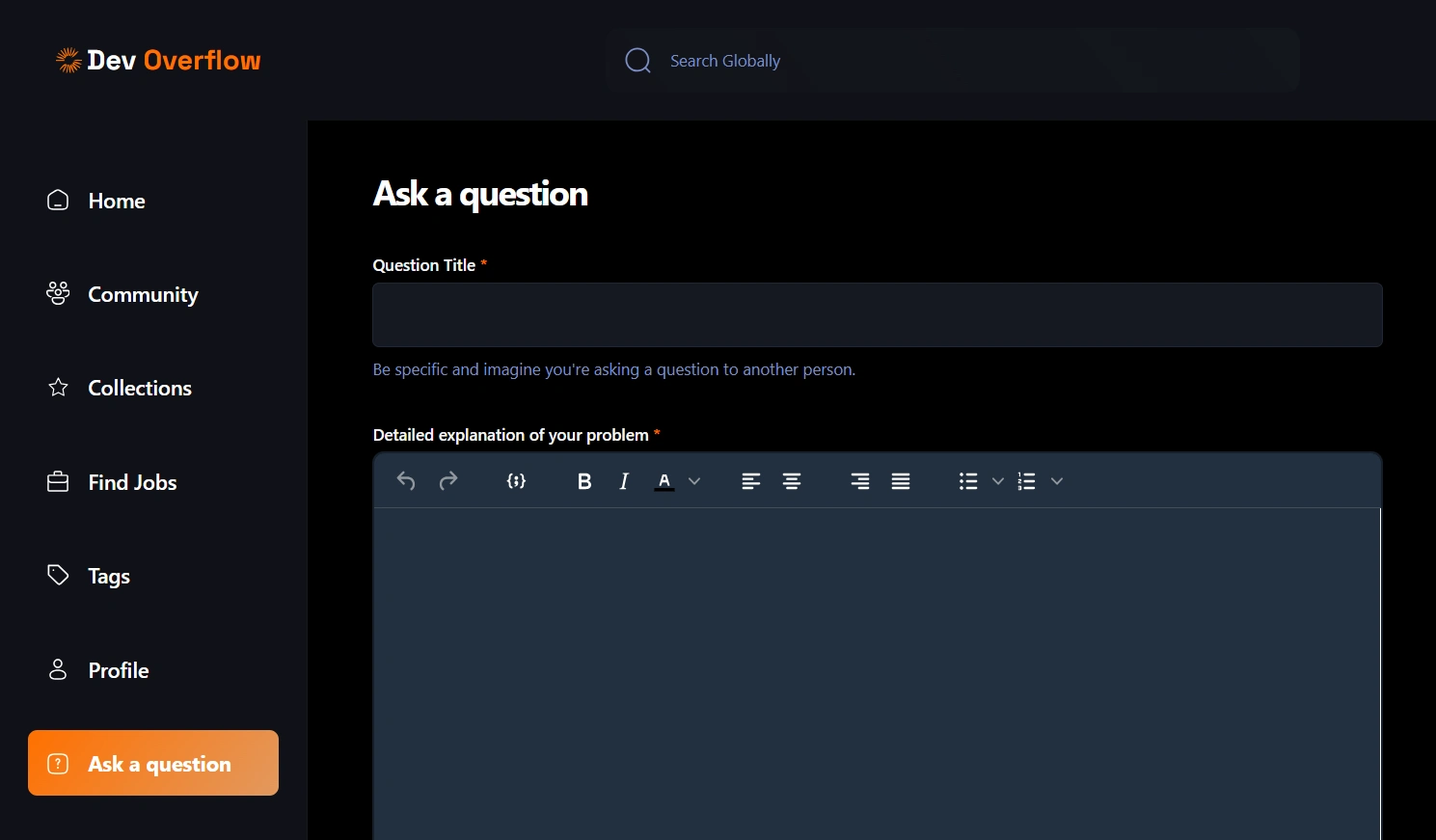Click the Tags label icon
Viewport: 1436px width, 840px height.
coord(58,575)
